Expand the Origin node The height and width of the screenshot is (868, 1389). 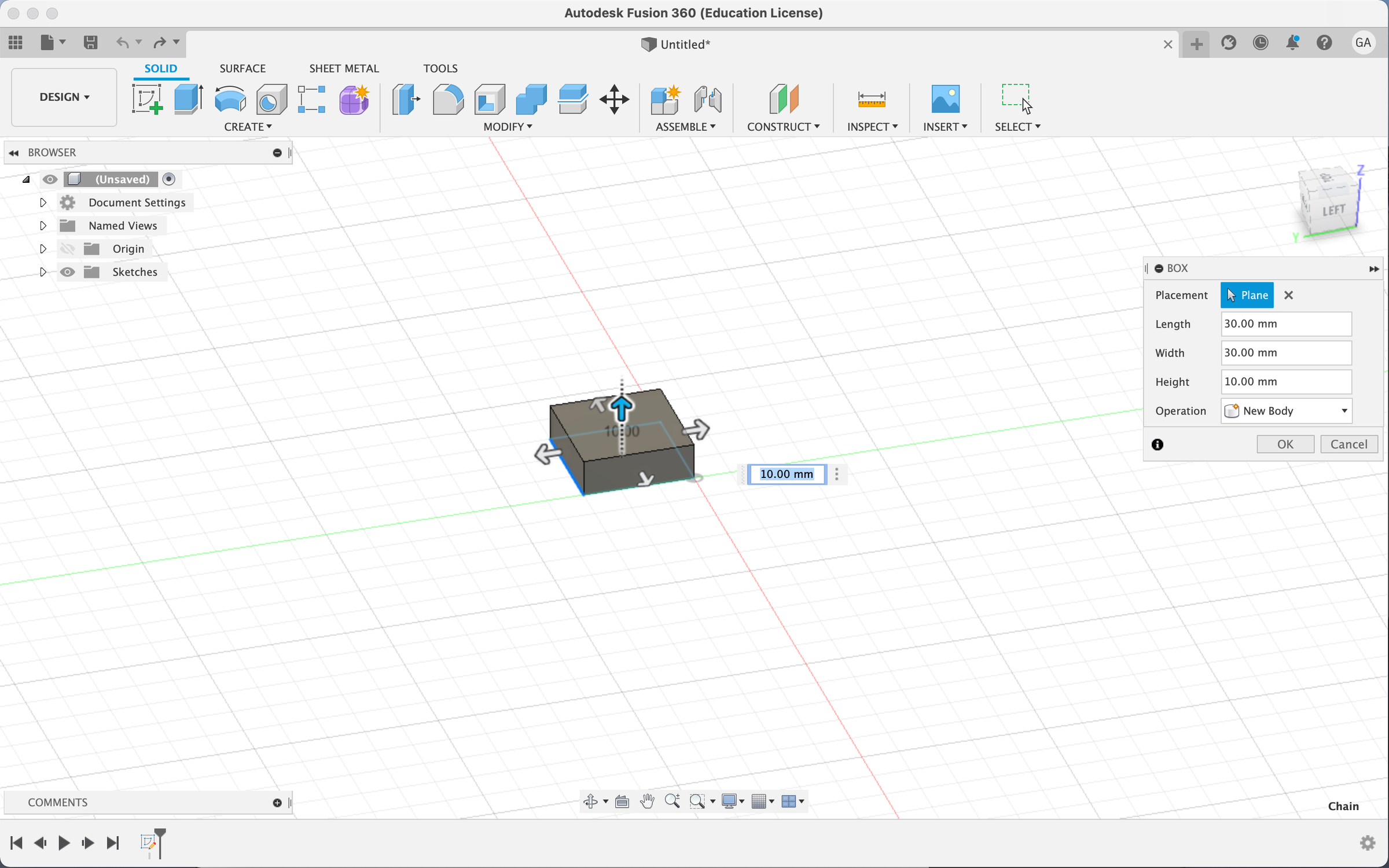(43, 249)
